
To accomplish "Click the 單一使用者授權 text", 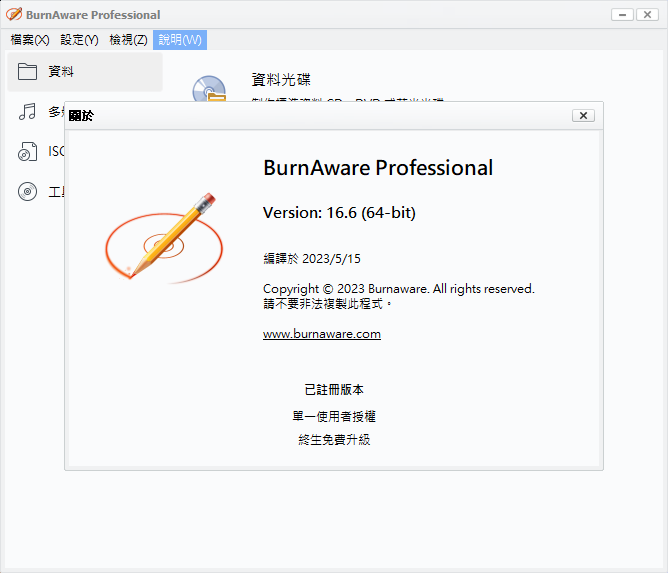I will [x=334, y=416].
